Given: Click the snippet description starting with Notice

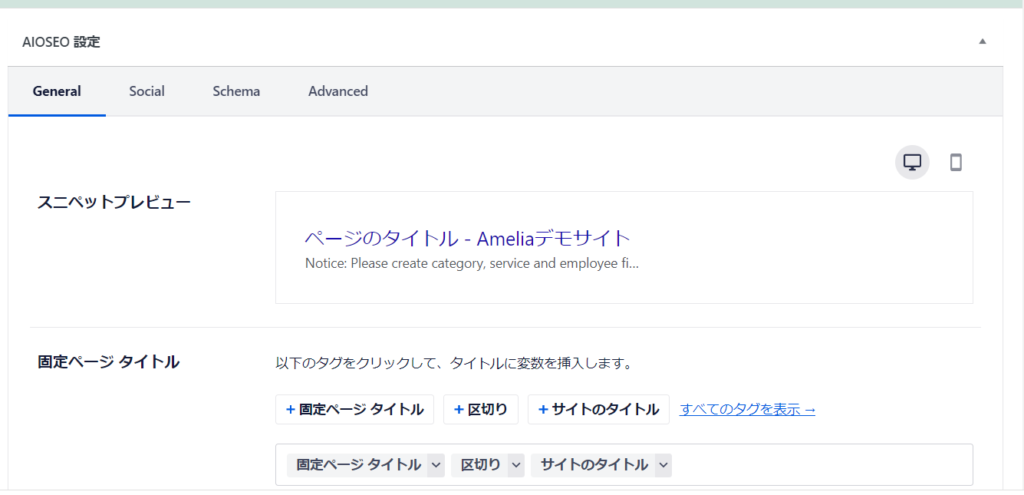Looking at the screenshot, I should click(471, 264).
